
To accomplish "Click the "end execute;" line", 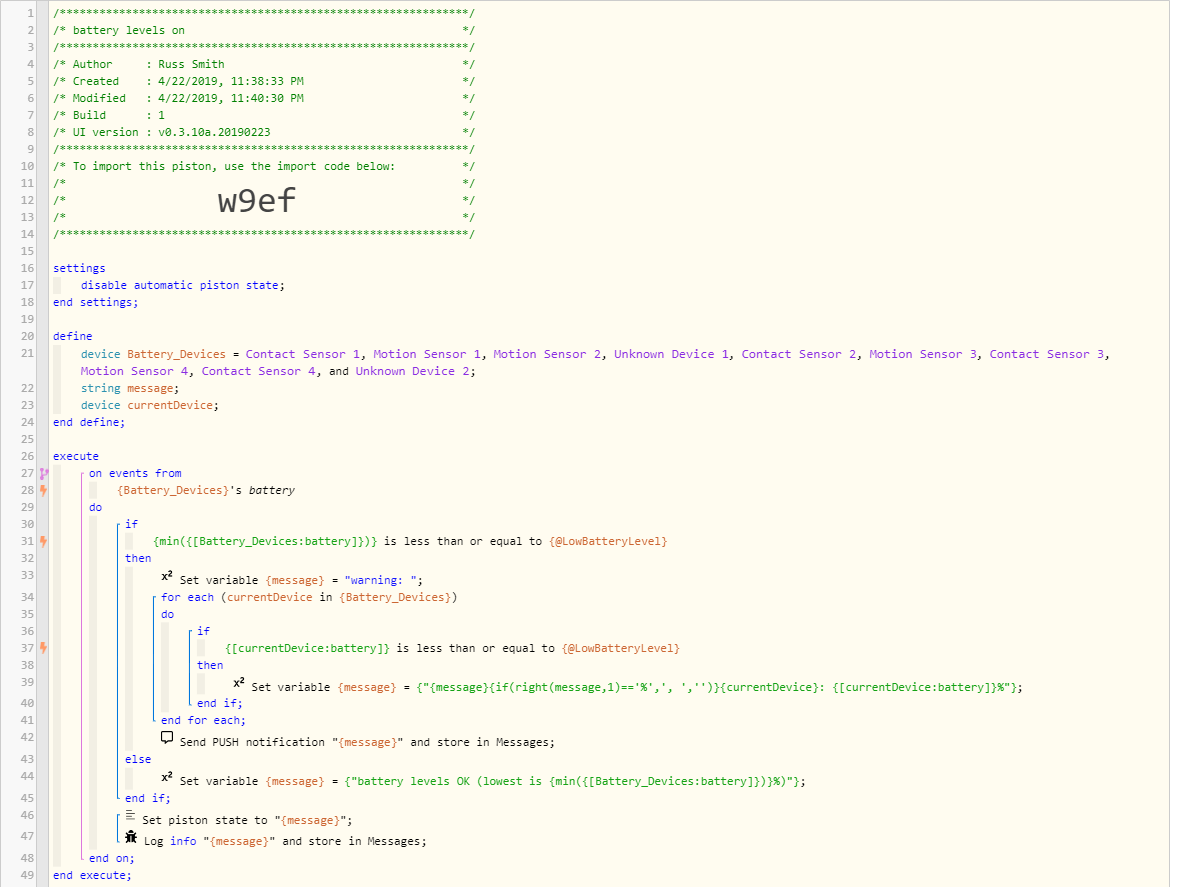I will pyautogui.click(x=92, y=876).
